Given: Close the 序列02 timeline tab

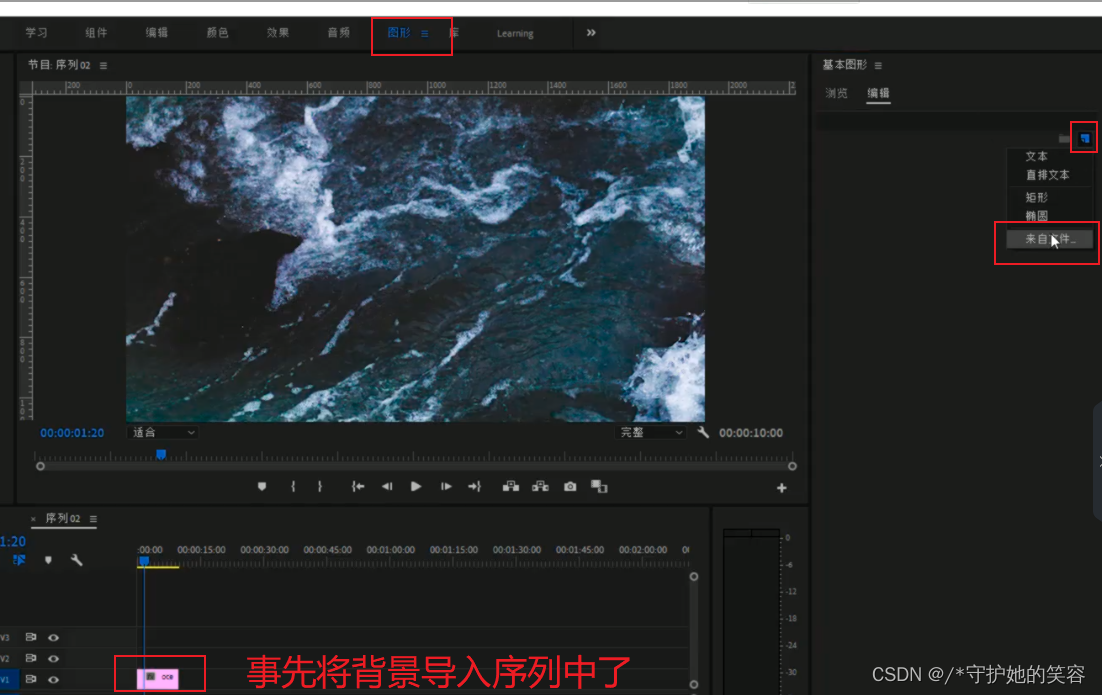Looking at the screenshot, I should click(x=33, y=519).
